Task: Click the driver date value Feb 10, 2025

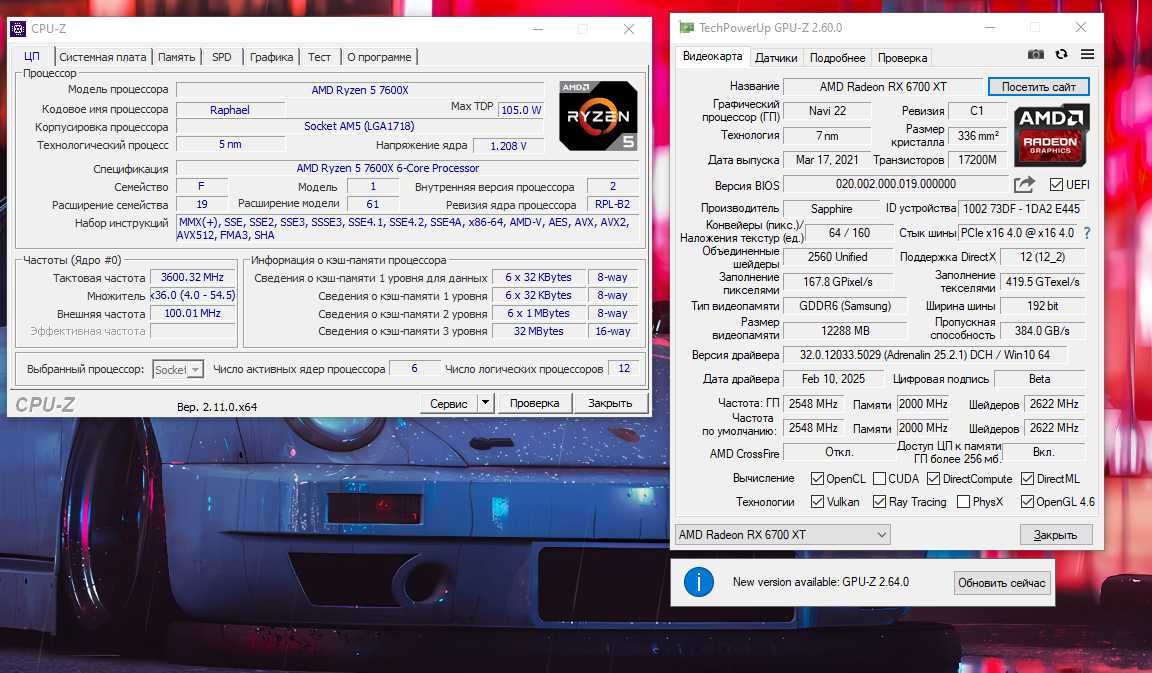Action: pyautogui.click(x=833, y=379)
